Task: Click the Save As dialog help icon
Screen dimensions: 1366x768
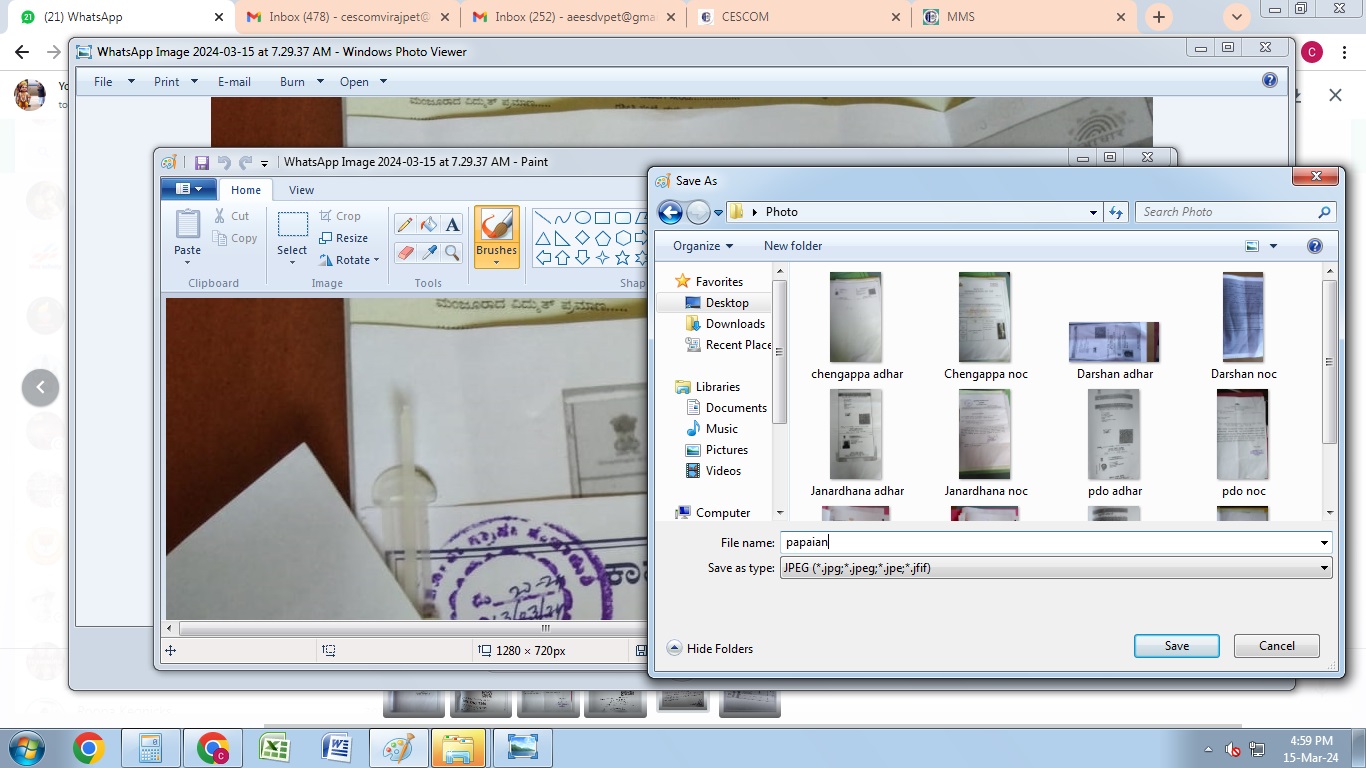Action: point(1315,246)
